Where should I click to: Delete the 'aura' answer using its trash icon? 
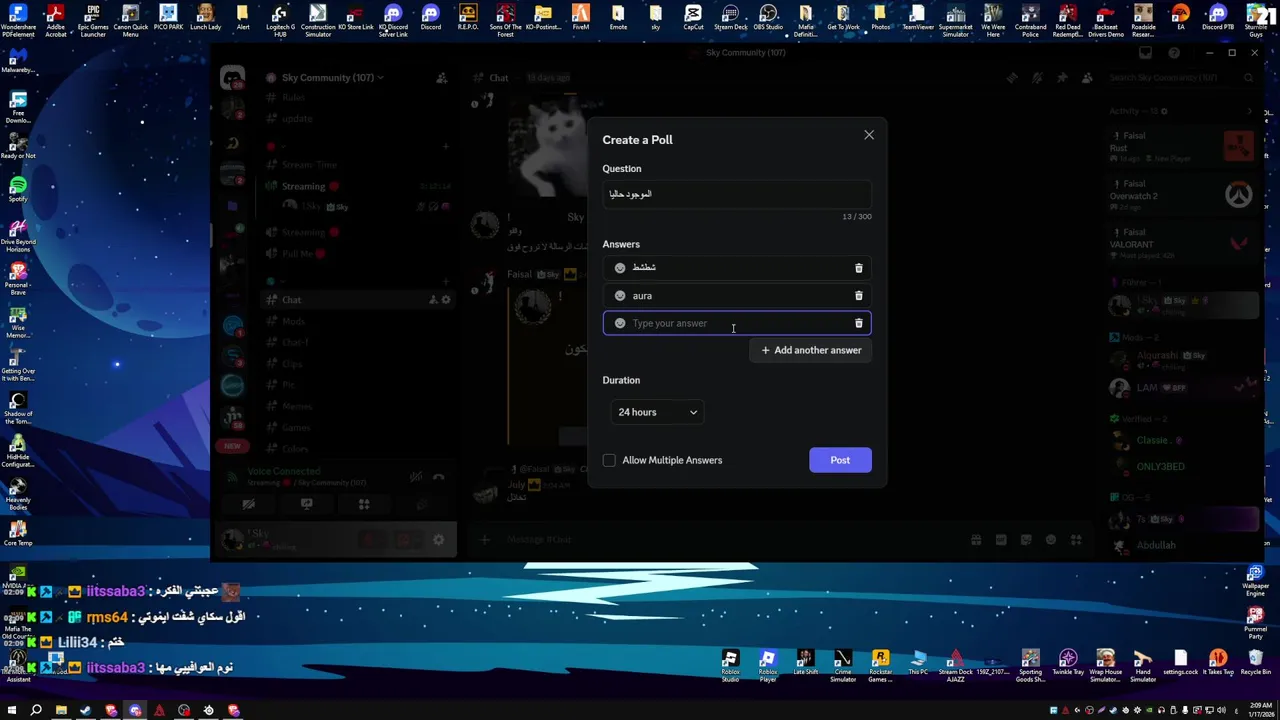tap(858, 296)
